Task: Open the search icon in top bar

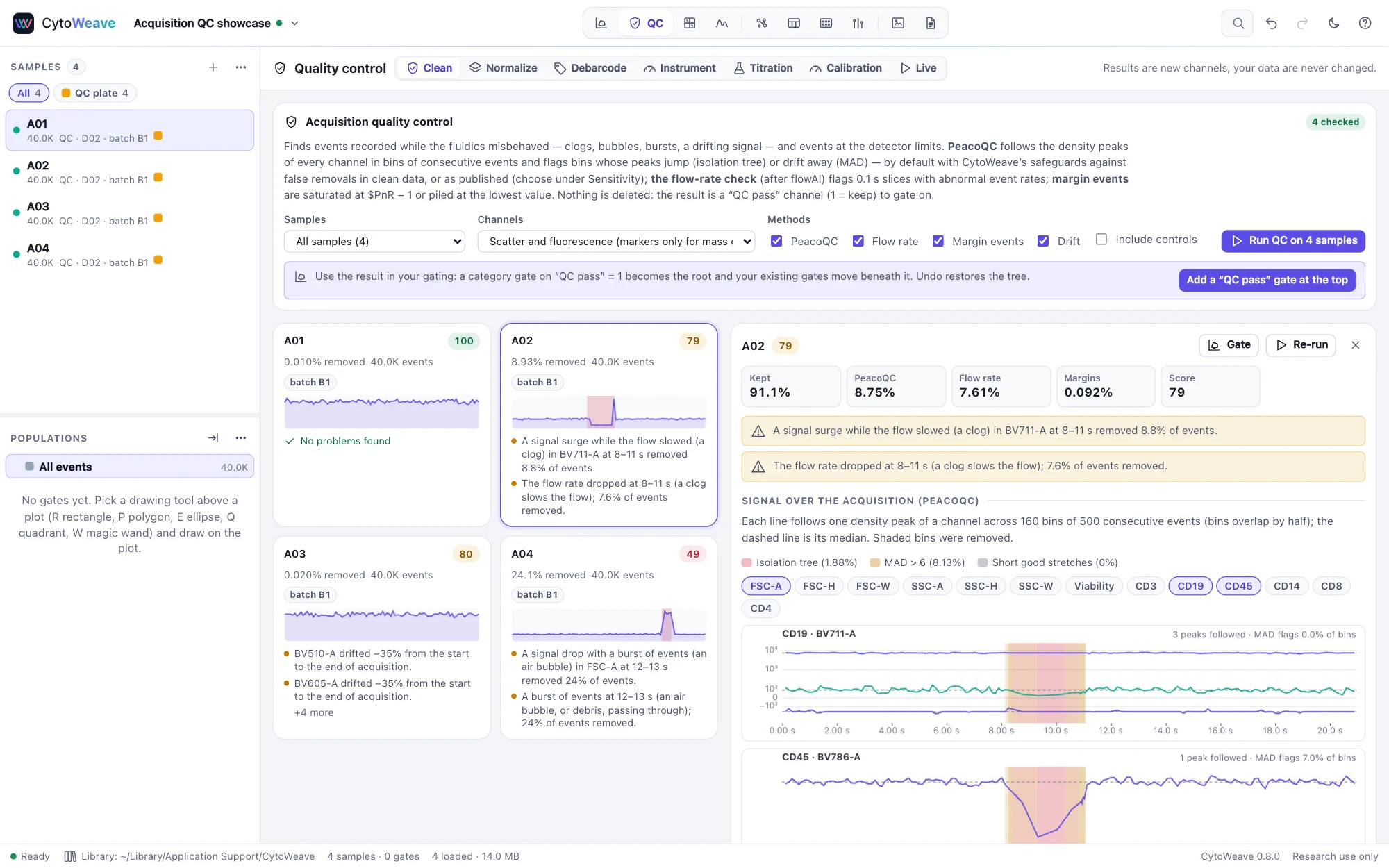Action: click(1238, 23)
